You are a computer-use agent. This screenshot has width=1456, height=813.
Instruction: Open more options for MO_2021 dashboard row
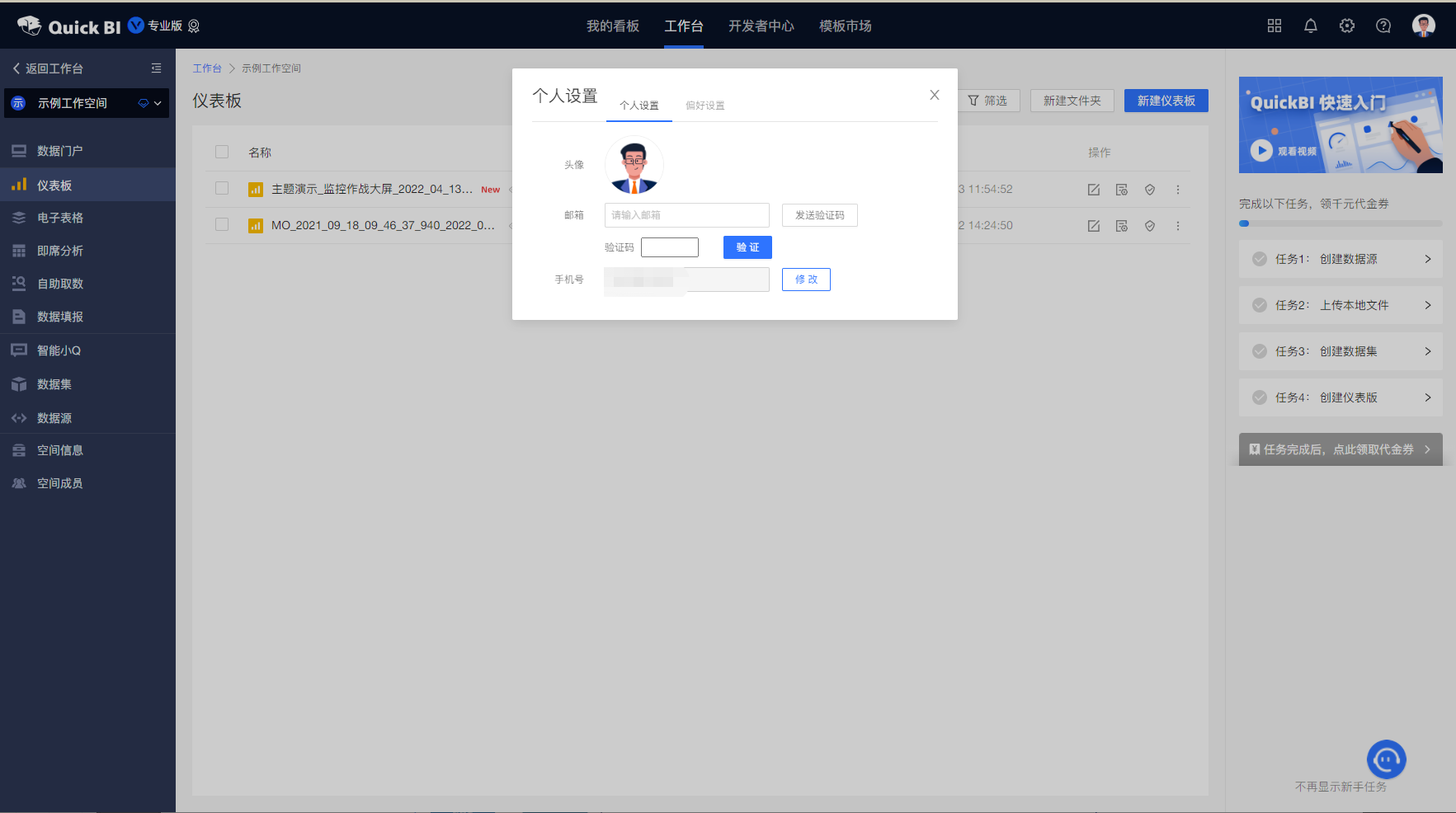(x=1177, y=226)
